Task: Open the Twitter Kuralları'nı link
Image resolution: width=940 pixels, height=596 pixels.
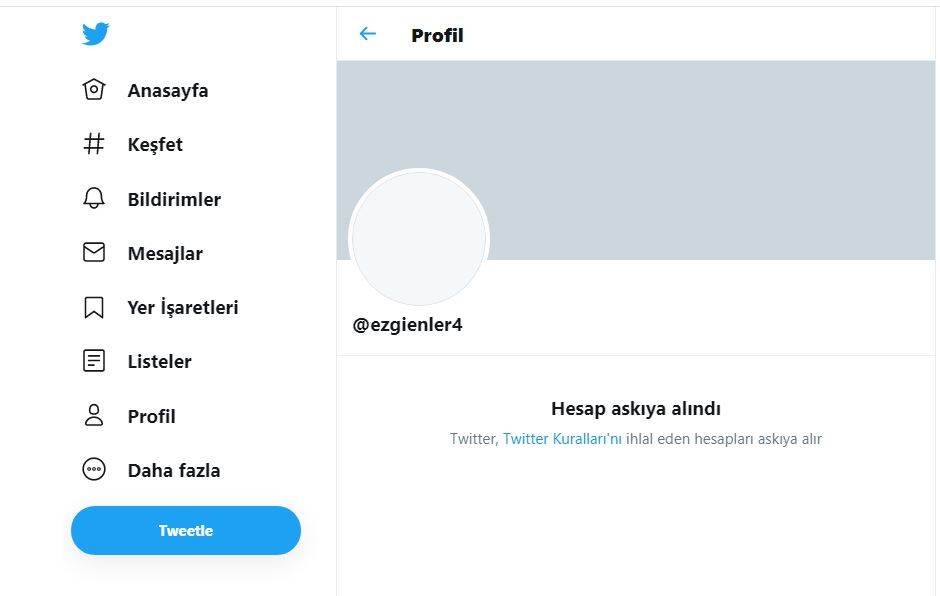Action: [562, 439]
